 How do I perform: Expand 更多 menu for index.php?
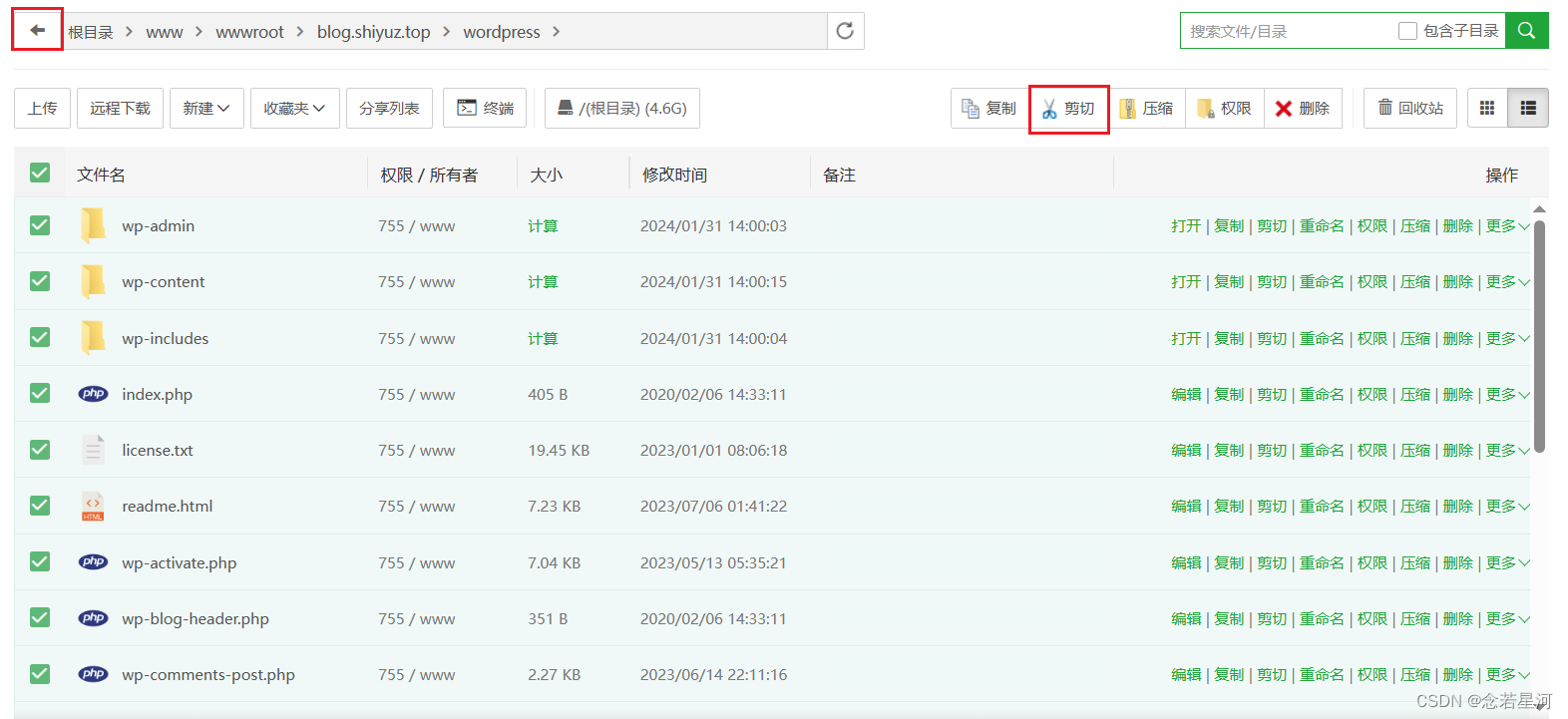1507,394
